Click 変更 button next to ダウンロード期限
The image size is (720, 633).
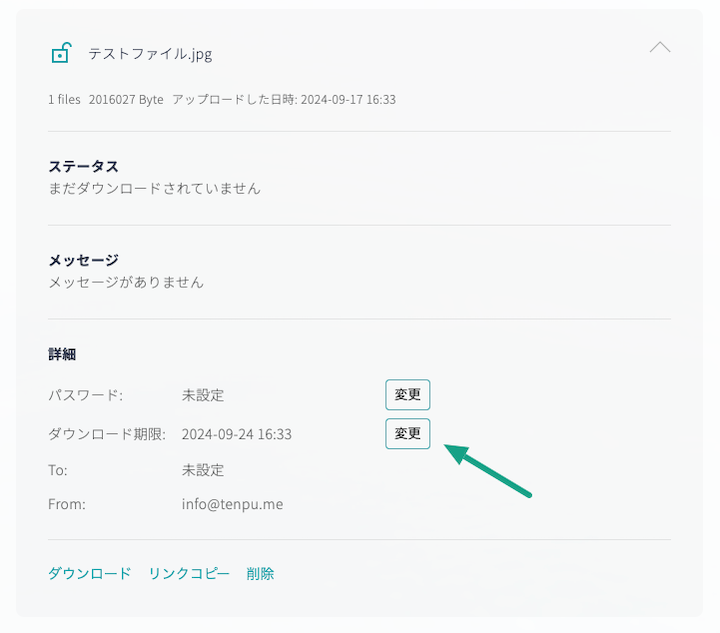pyautogui.click(x=407, y=433)
